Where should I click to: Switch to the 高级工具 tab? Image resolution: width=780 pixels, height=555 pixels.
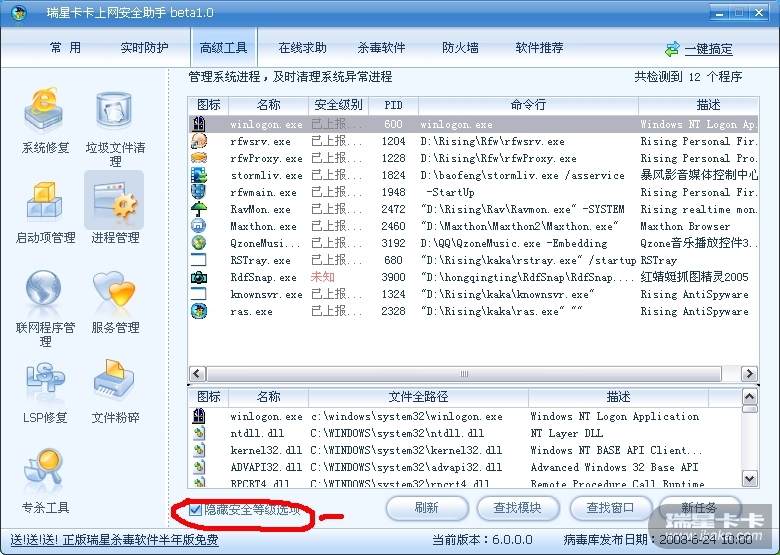[223, 48]
